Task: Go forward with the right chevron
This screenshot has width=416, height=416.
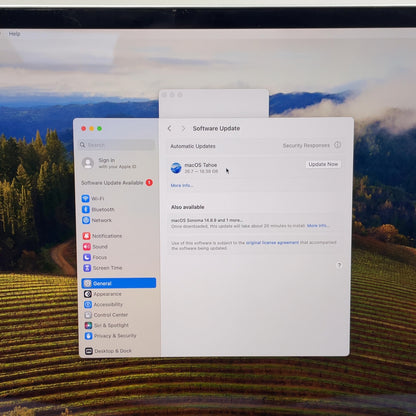Action: point(183,128)
